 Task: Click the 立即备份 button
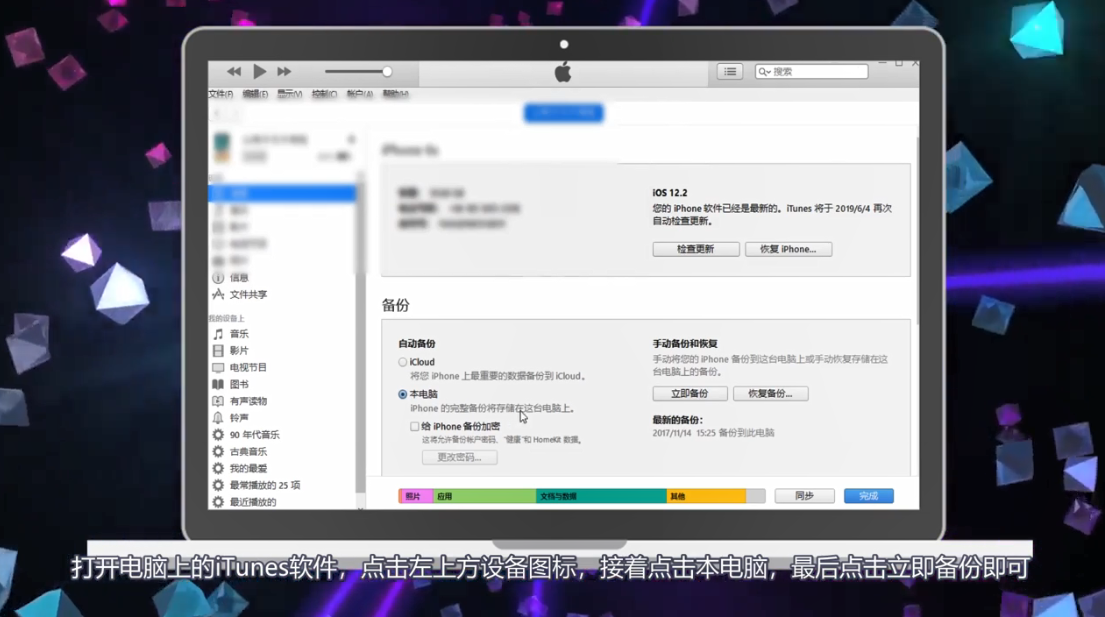tap(690, 394)
